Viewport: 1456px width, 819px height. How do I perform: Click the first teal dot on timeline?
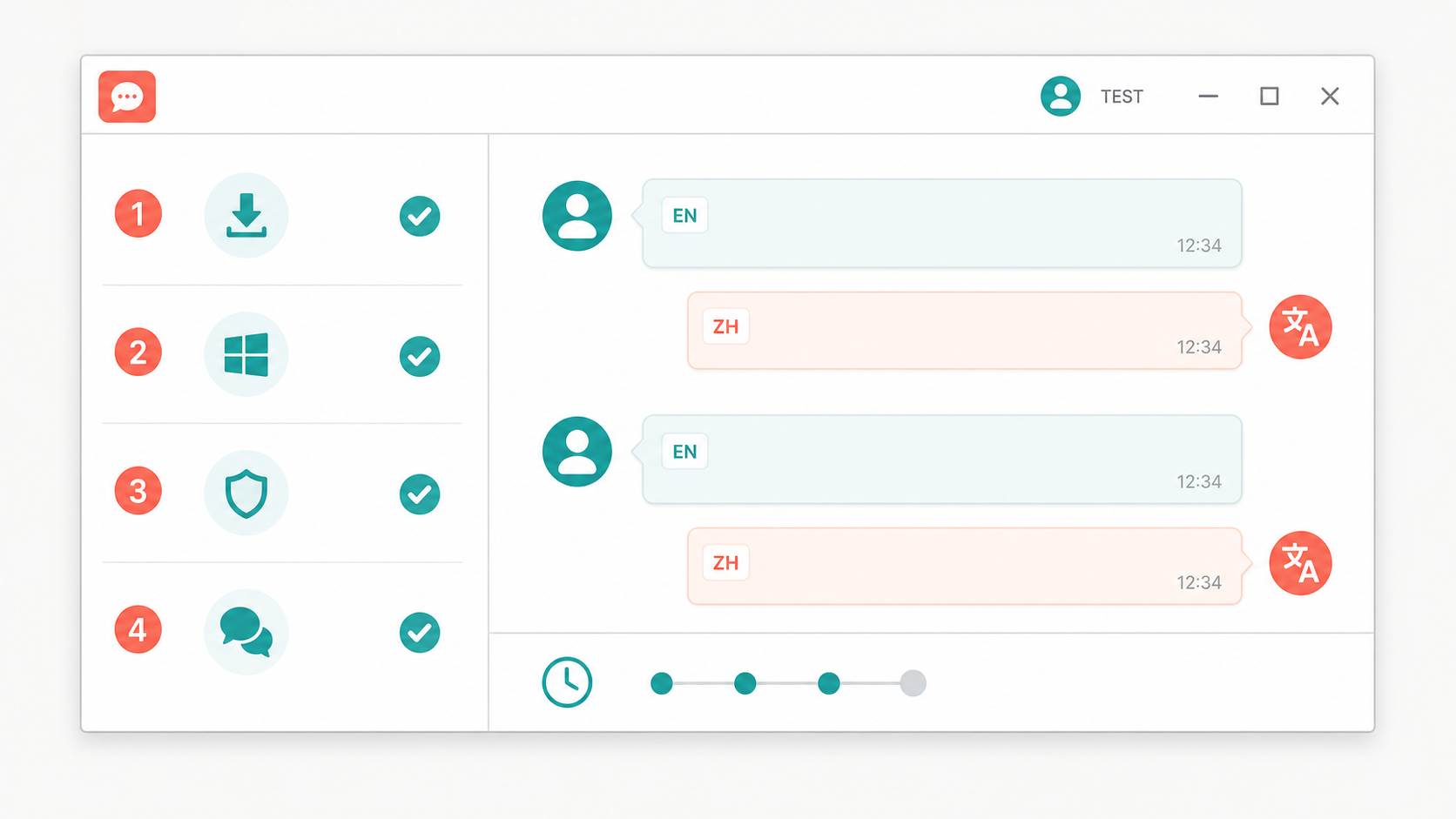[662, 683]
